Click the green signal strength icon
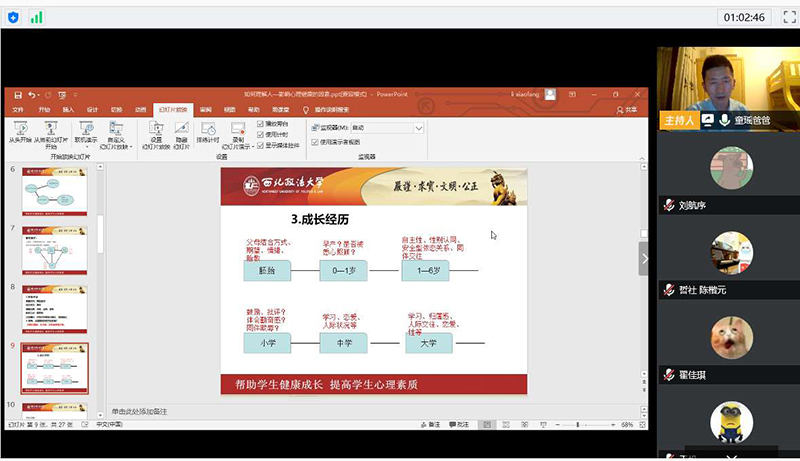The height and width of the screenshot is (461, 800). 37,17
